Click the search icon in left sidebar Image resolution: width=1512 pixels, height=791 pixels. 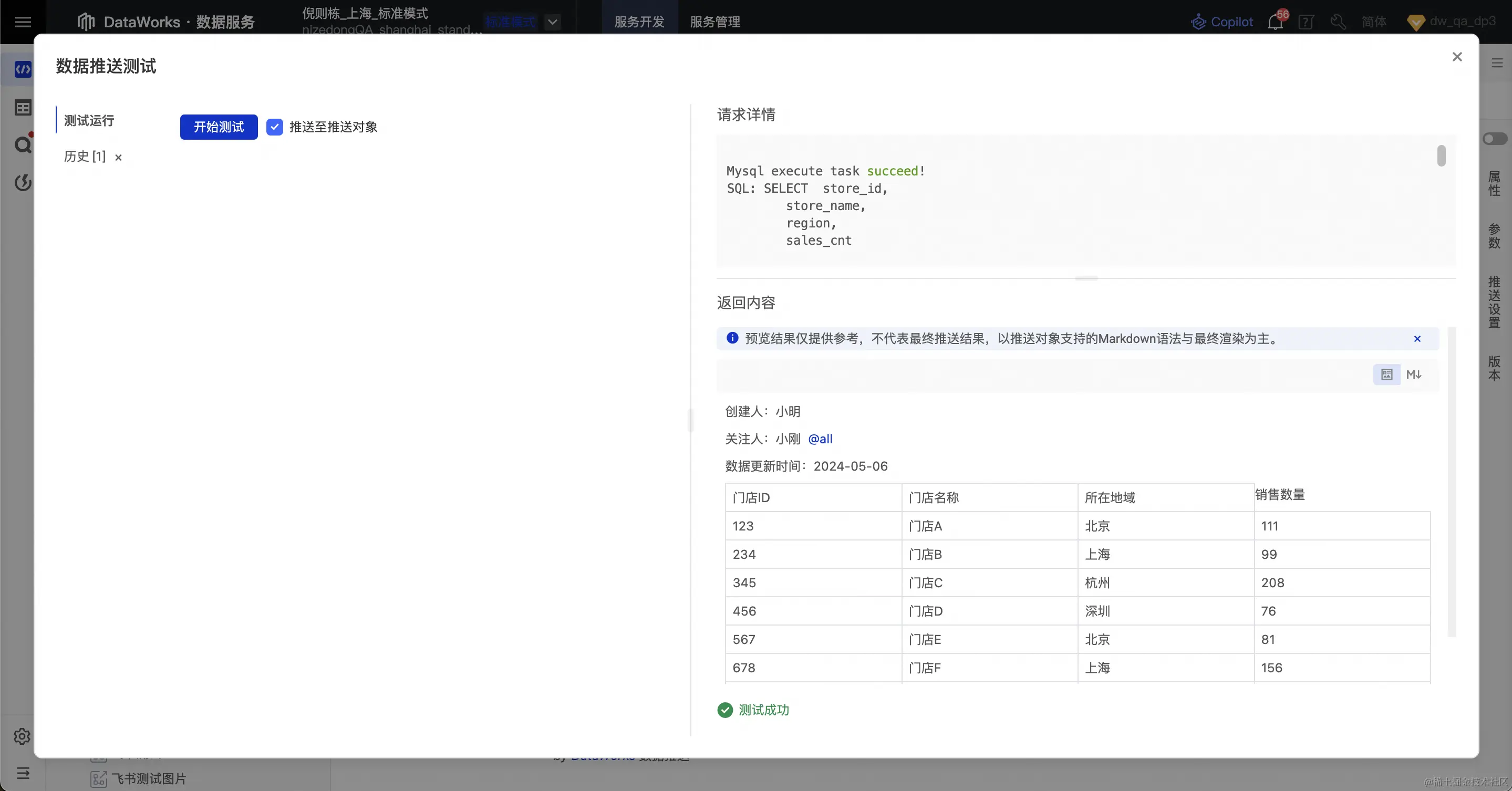[x=22, y=145]
